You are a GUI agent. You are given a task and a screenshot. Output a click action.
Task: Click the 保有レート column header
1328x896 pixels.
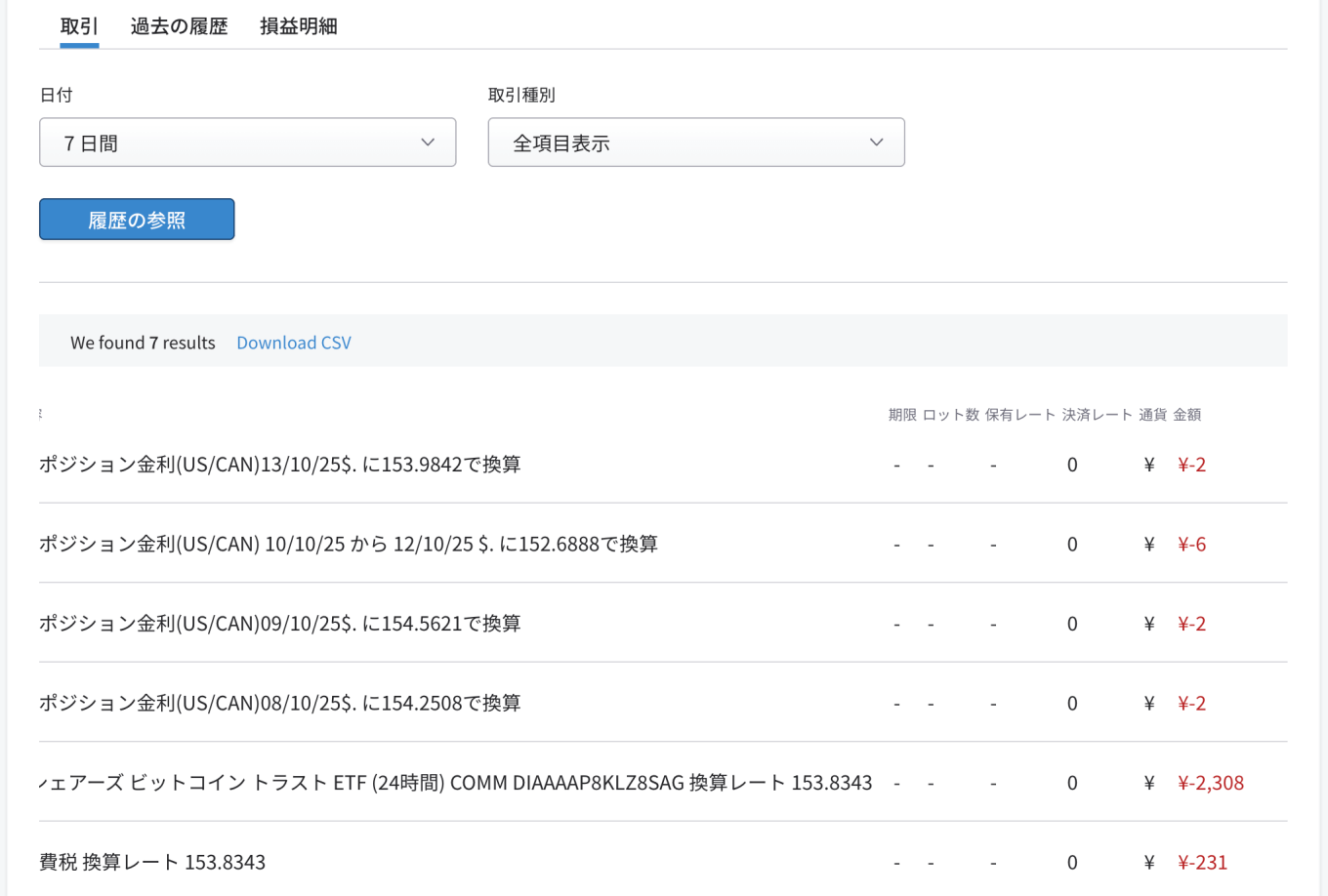tap(1019, 415)
